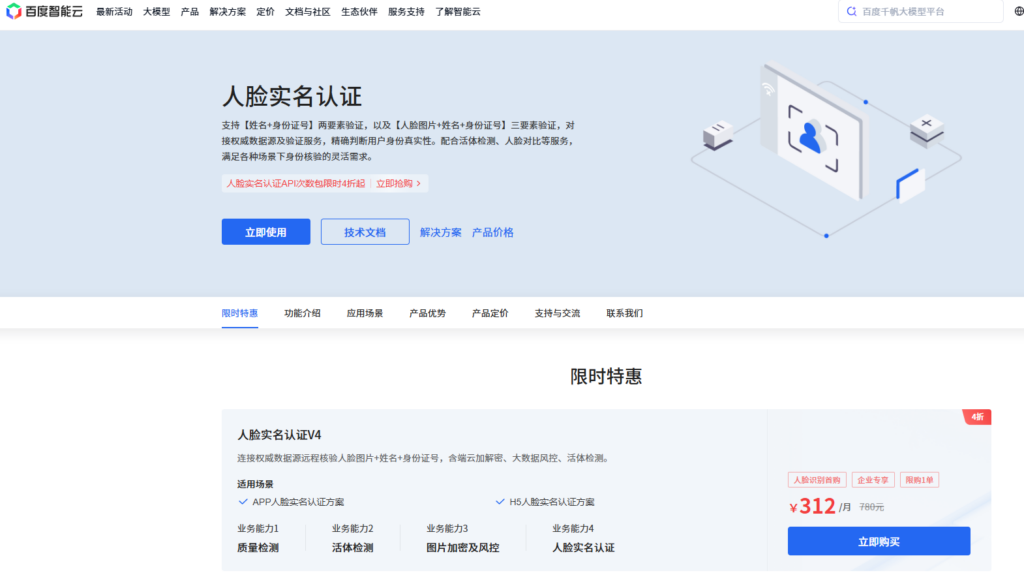
Task: Click the Baidu AI Cloud logo
Action: (44, 11)
